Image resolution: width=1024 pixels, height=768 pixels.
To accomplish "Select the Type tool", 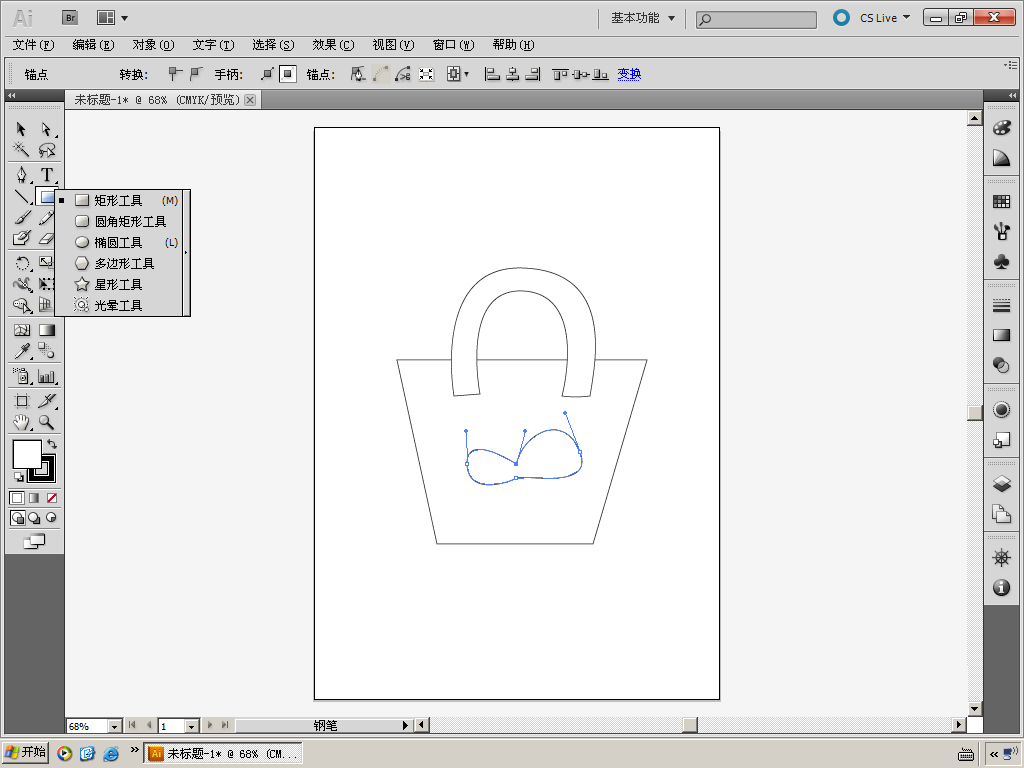I will (46, 174).
